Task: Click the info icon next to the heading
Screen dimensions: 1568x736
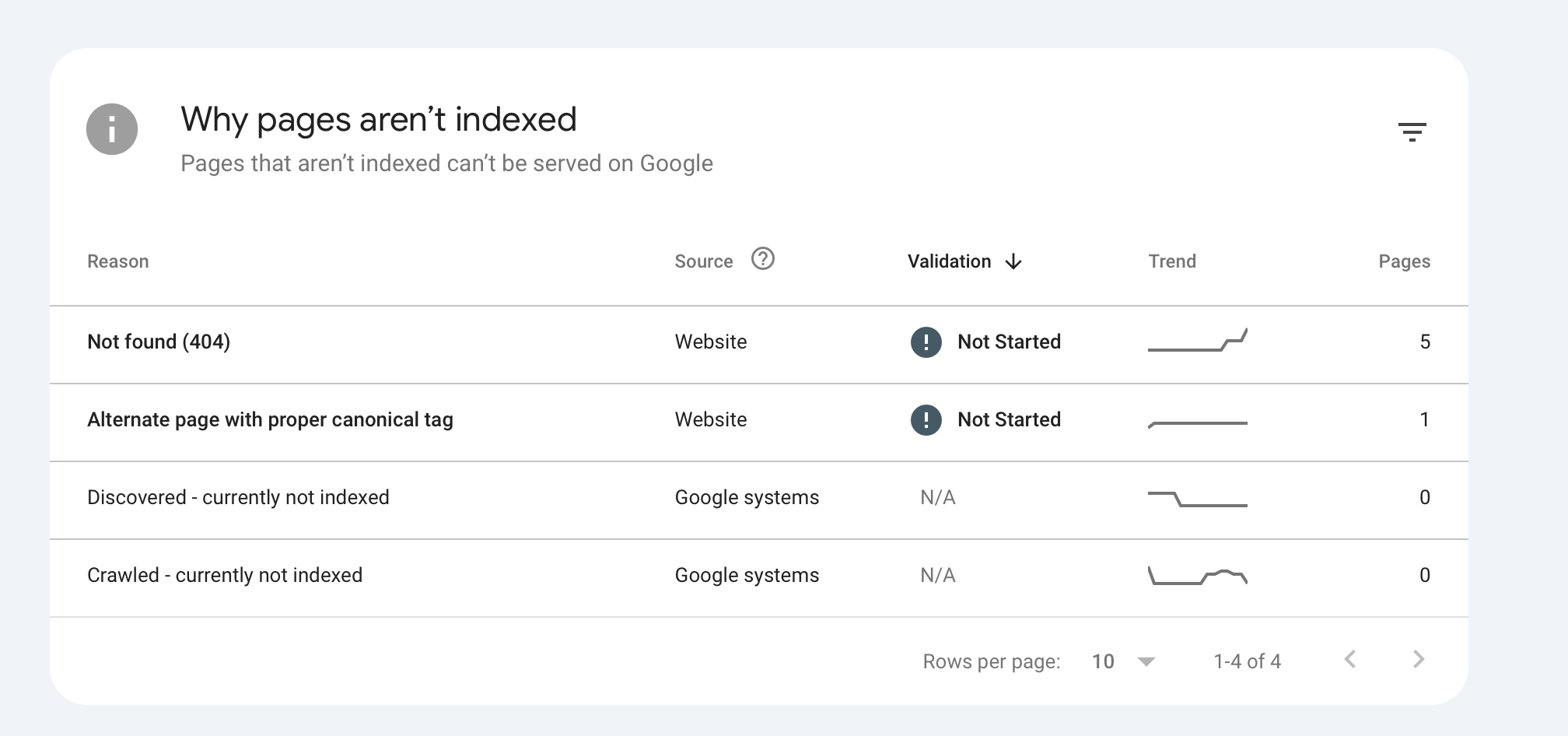Action: [x=110, y=129]
